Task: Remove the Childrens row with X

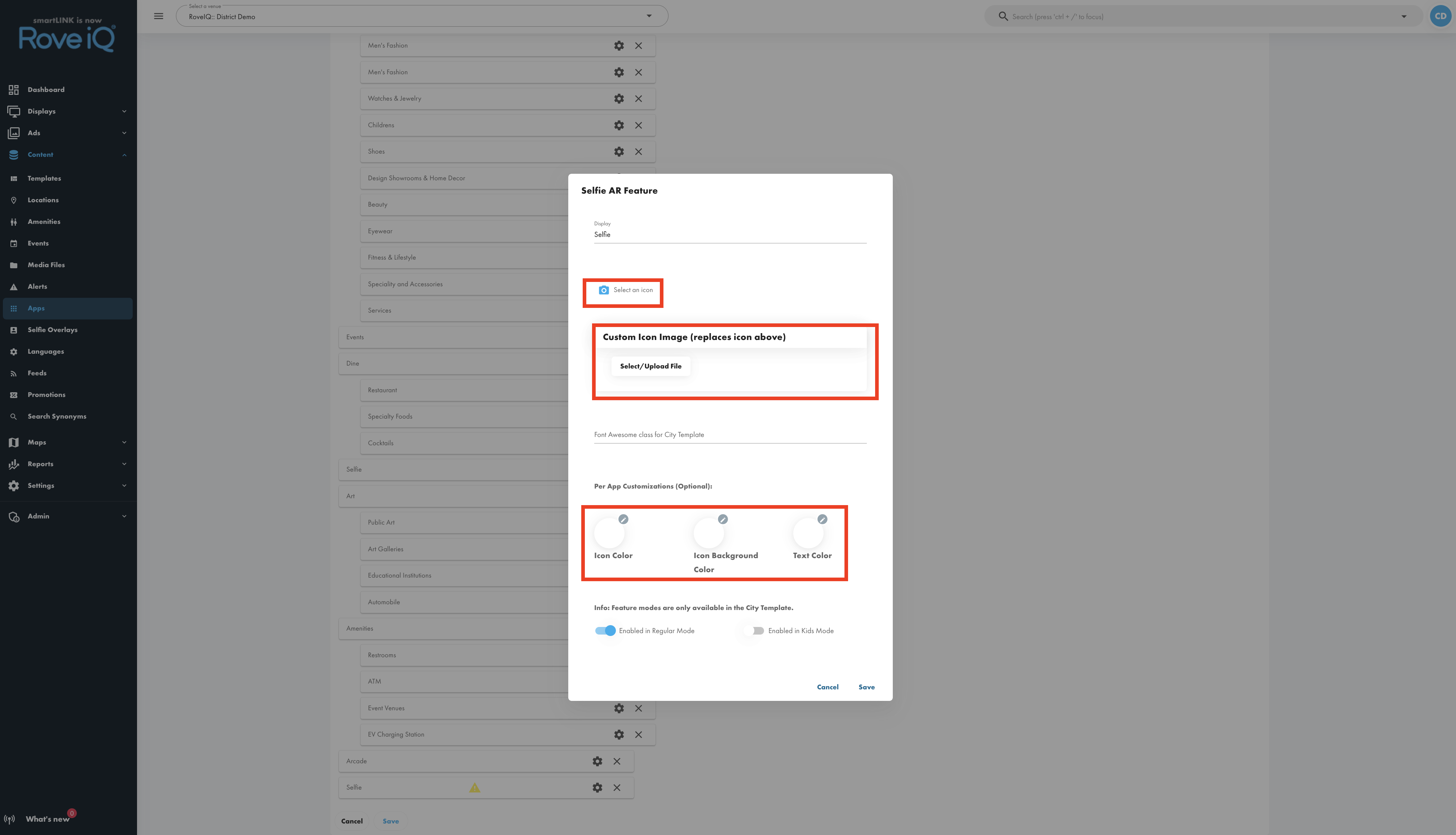Action: click(638, 125)
